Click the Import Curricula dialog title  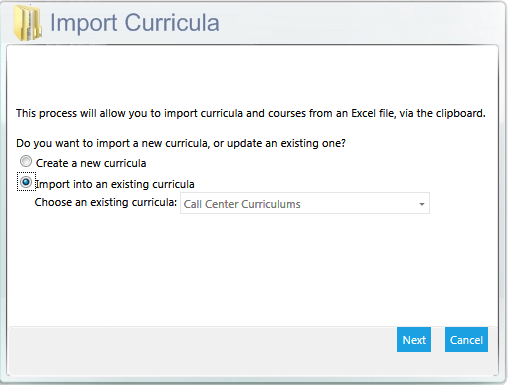click(135, 23)
